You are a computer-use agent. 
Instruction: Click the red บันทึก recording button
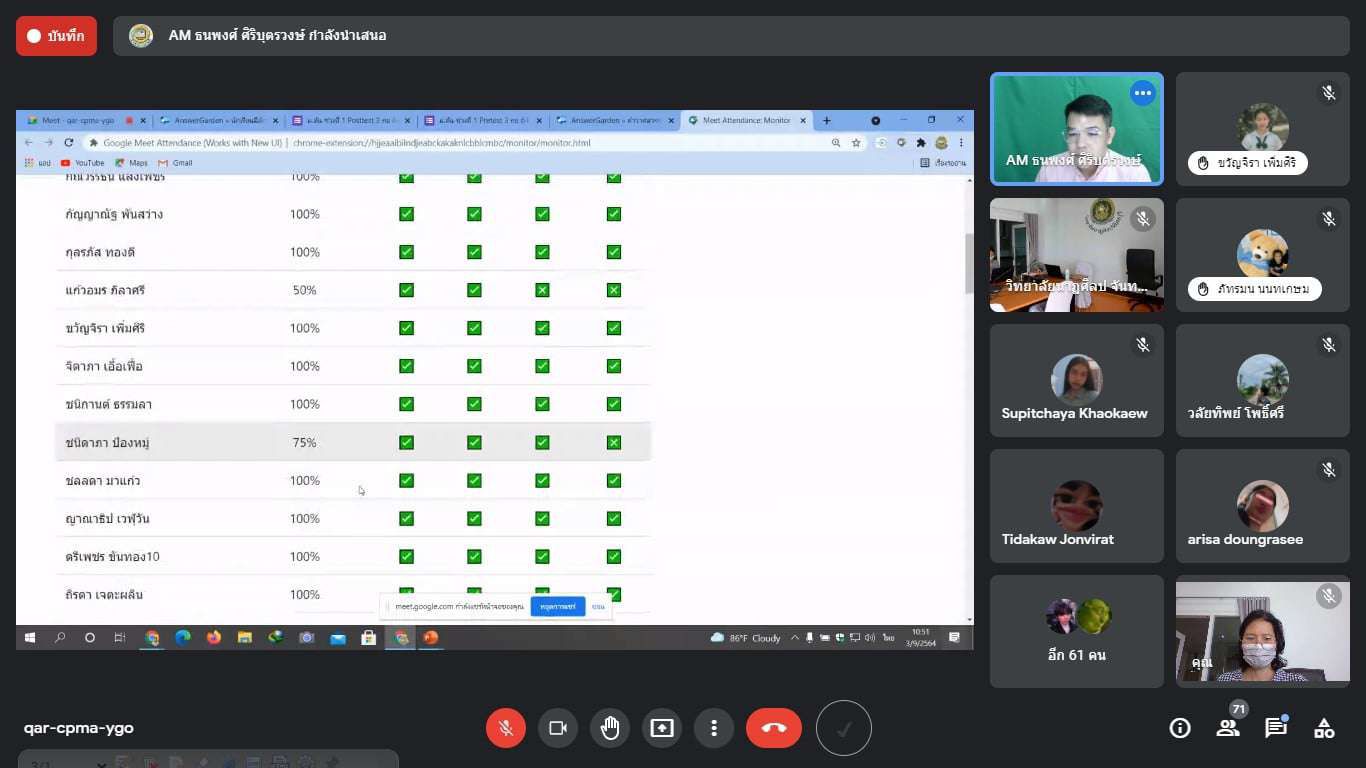click(x=56, y=36)
